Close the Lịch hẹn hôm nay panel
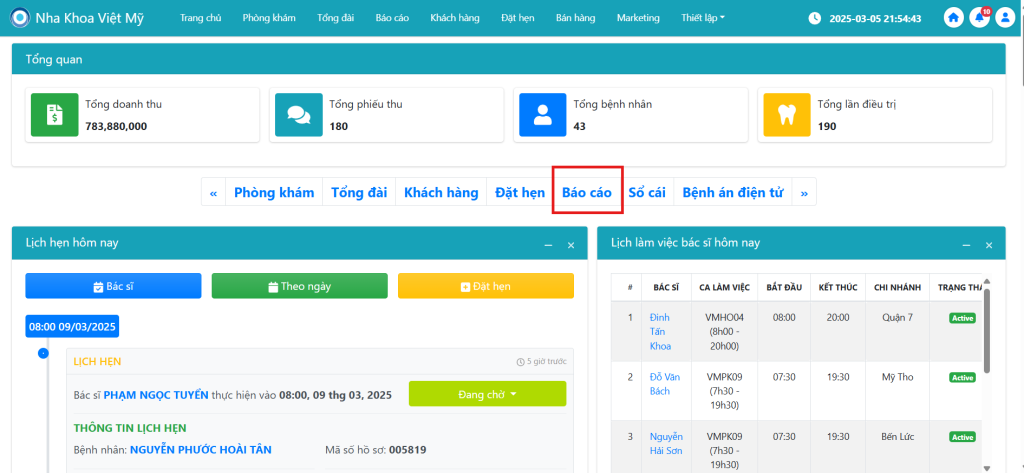The image size is (1024, 473). (x=571, y=245)
